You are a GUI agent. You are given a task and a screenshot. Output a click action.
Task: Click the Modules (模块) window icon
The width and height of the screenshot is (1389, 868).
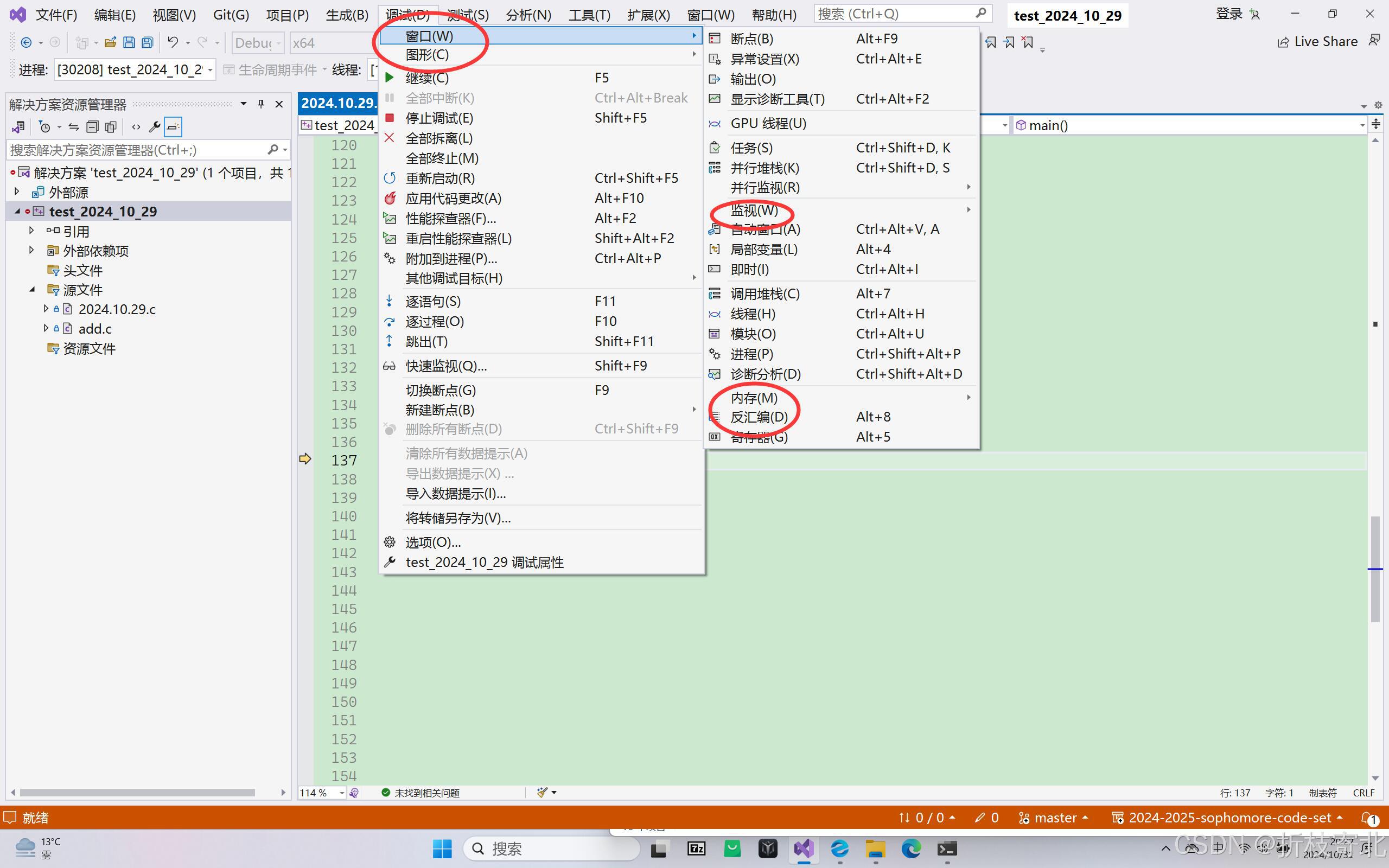715,334
